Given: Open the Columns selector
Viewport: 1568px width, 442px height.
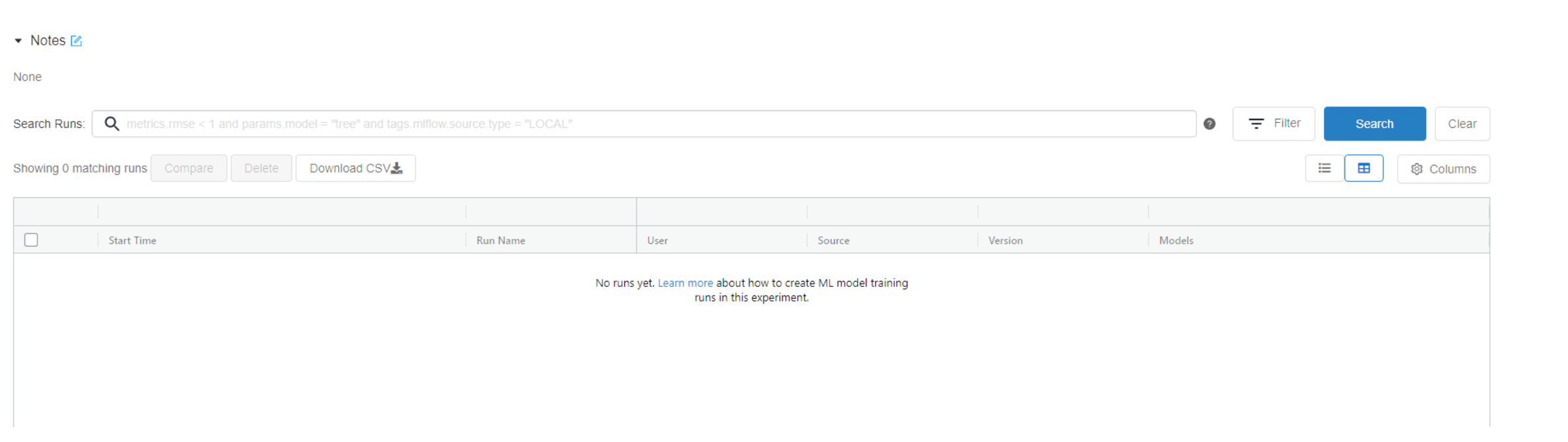Looking at the screenshot, I should [1443, 169].
